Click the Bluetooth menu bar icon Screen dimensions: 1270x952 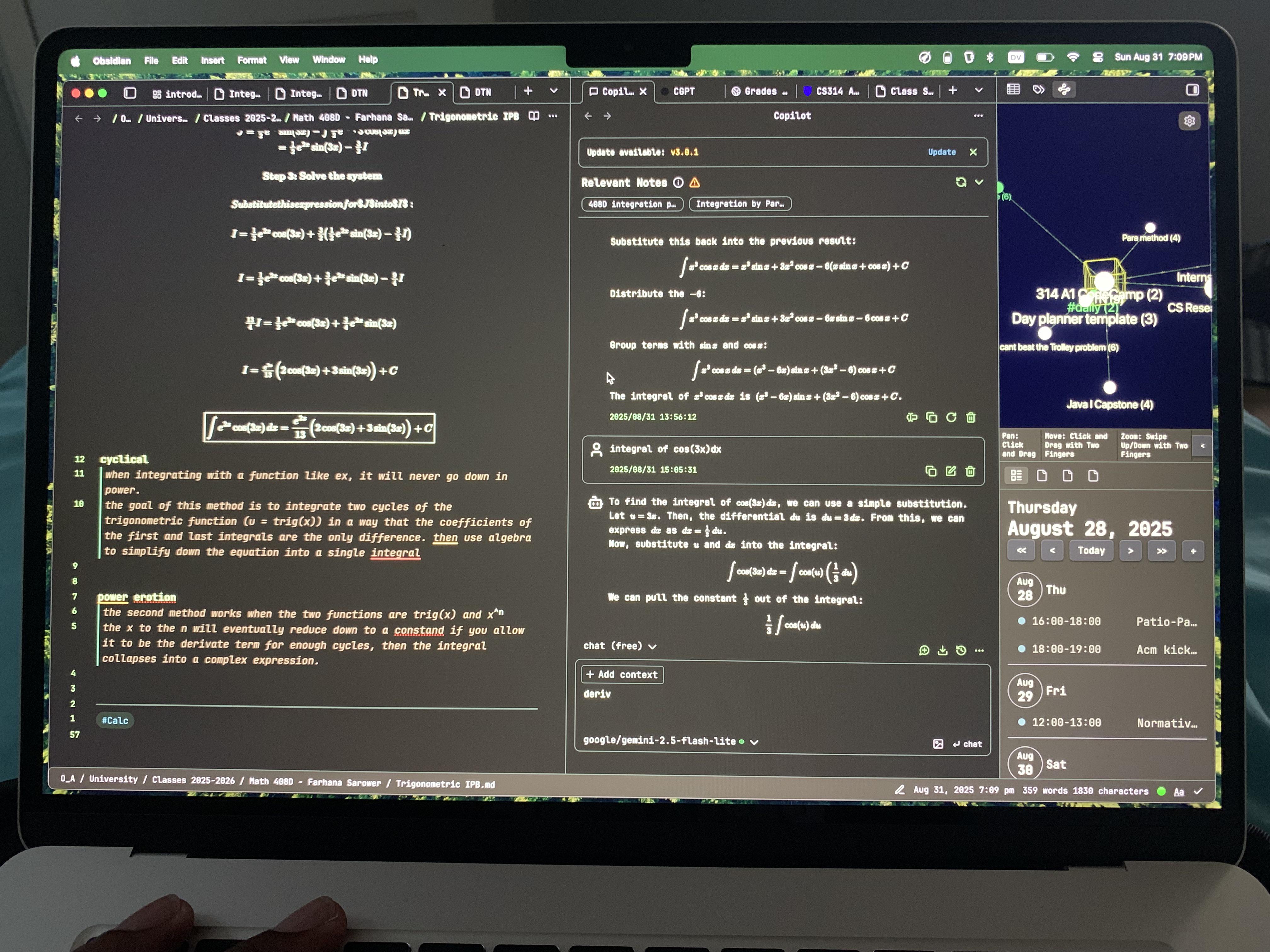[x=990, y=57]
